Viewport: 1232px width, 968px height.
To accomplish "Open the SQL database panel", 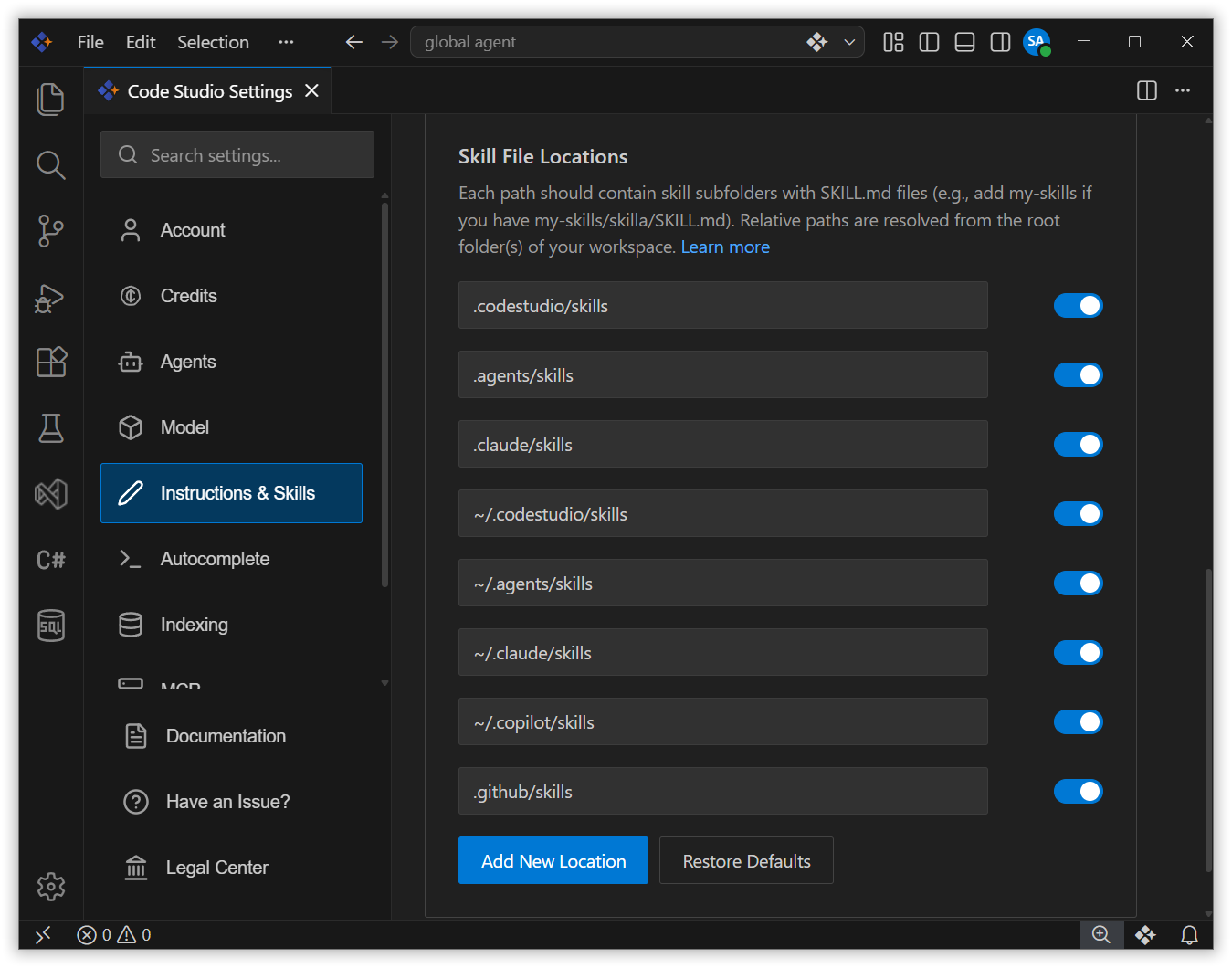I will (51, 626).
